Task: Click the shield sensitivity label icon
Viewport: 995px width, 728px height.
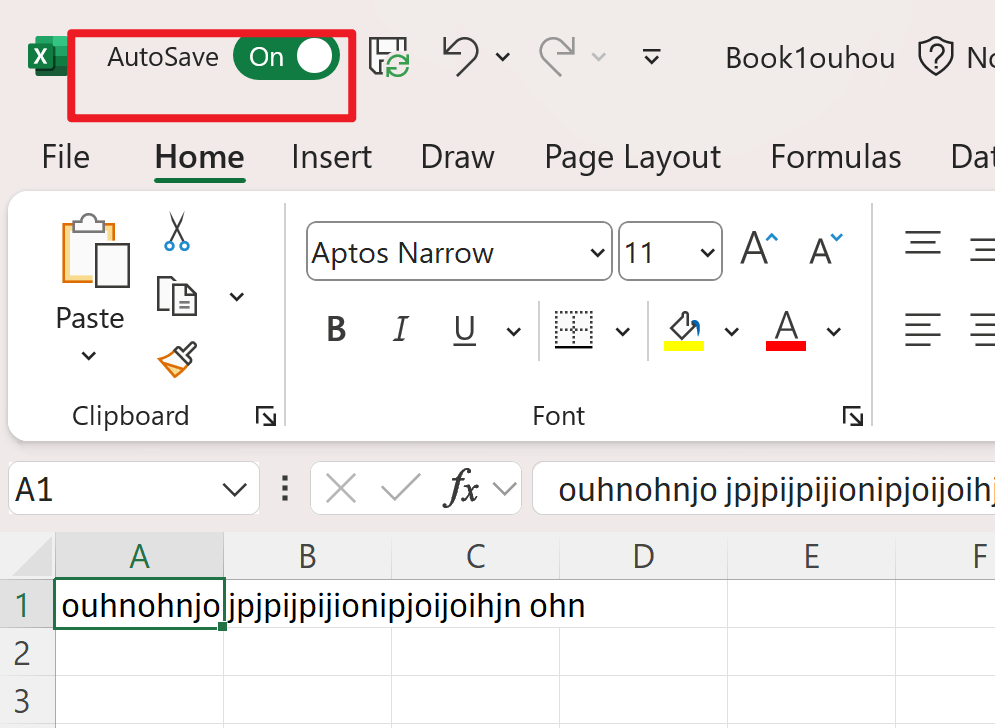Action: tap(935, 56)
